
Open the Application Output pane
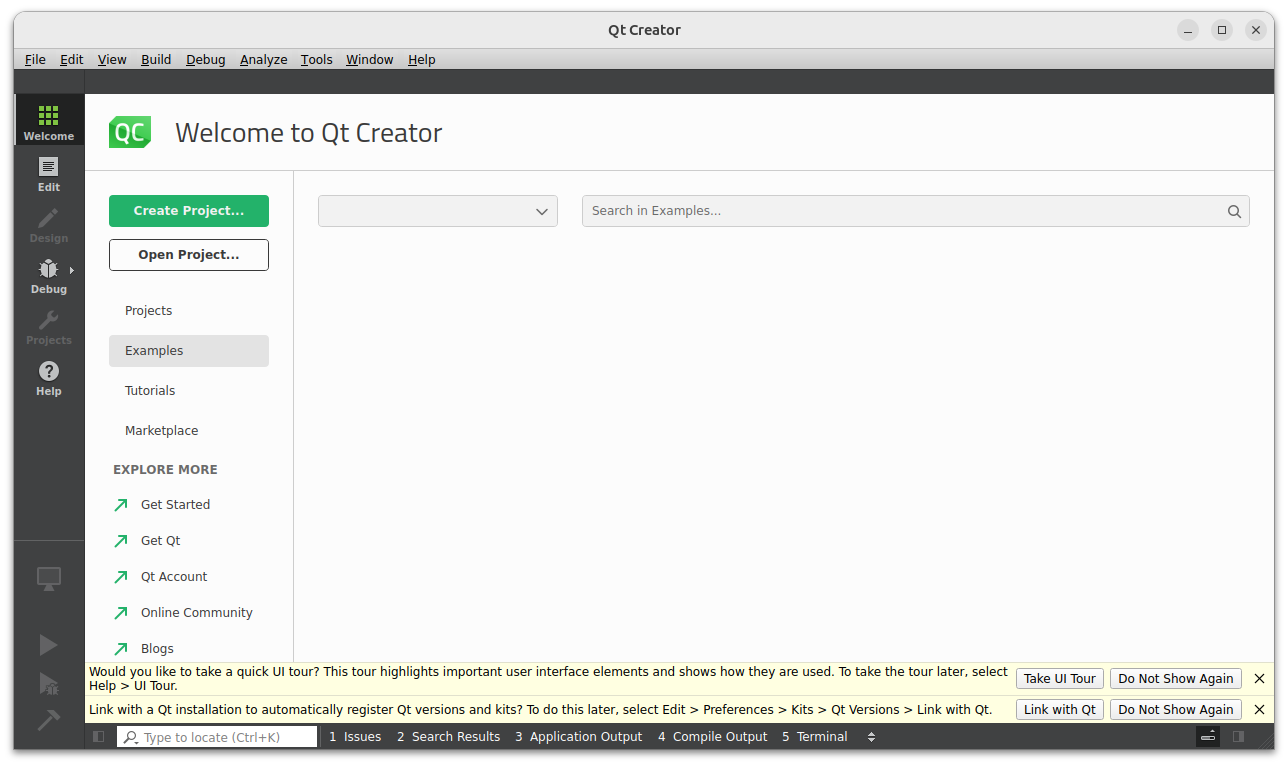click(x=579, y=737)
